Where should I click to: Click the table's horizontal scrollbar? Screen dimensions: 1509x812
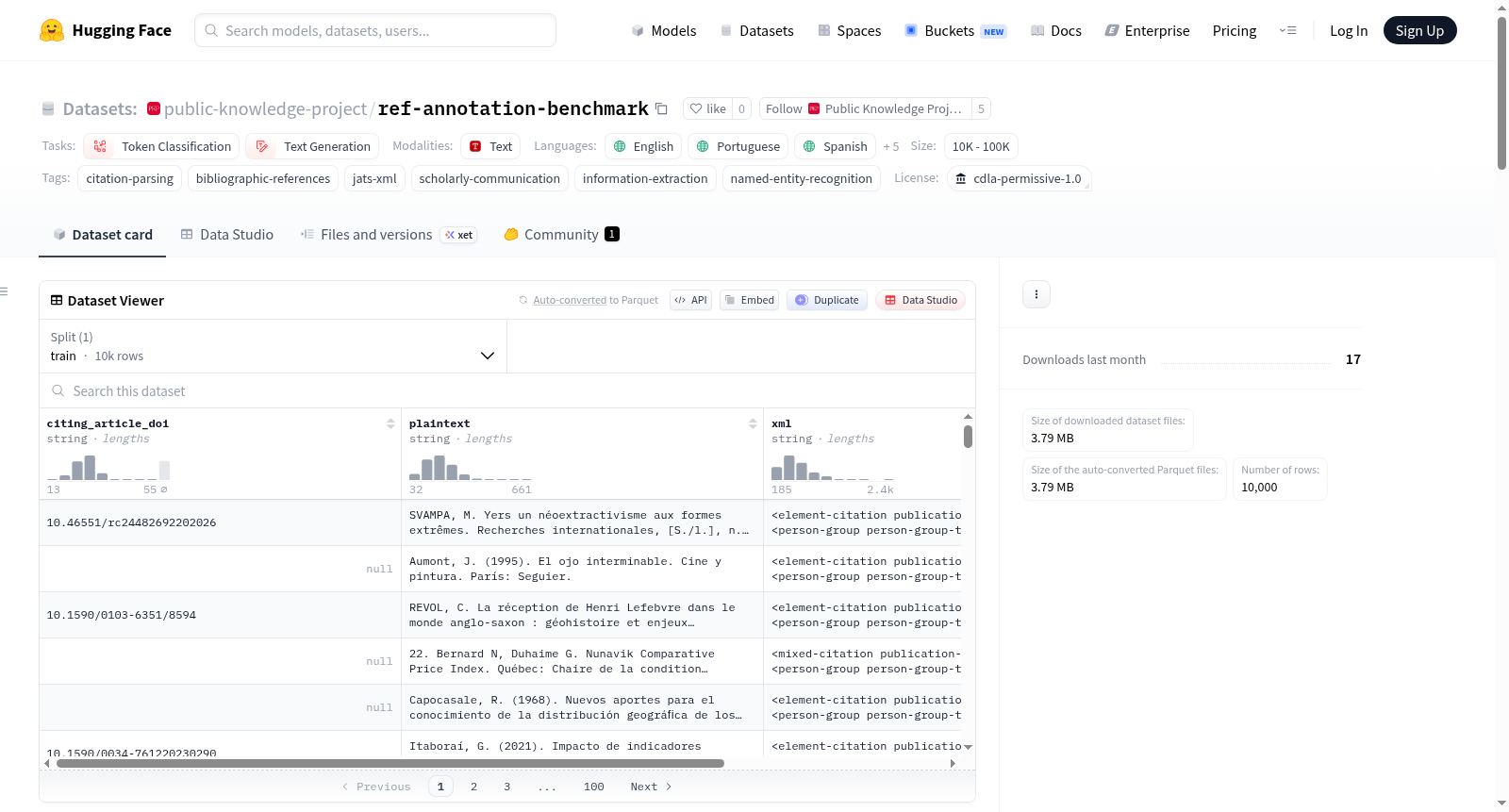[390, 763]
